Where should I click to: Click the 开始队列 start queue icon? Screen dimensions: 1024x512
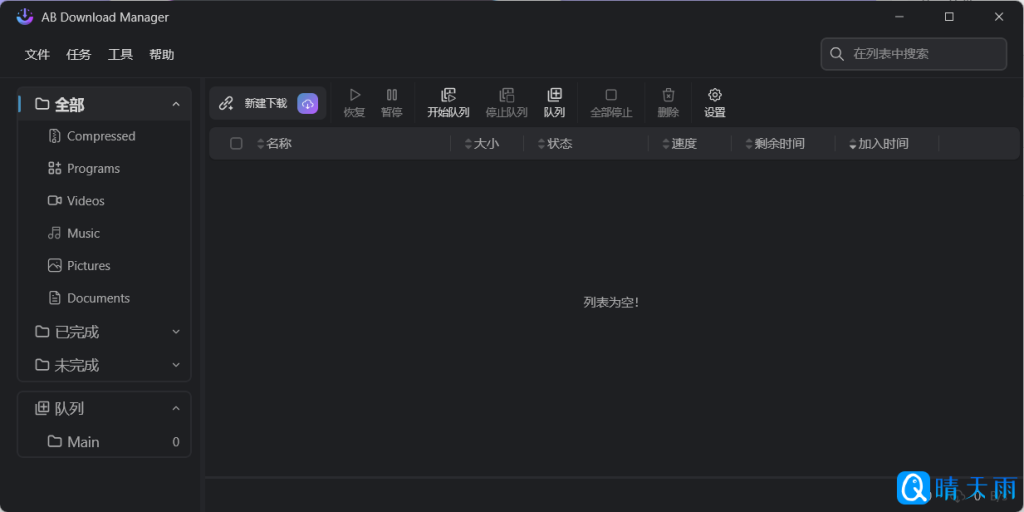[x=448, y=95]
